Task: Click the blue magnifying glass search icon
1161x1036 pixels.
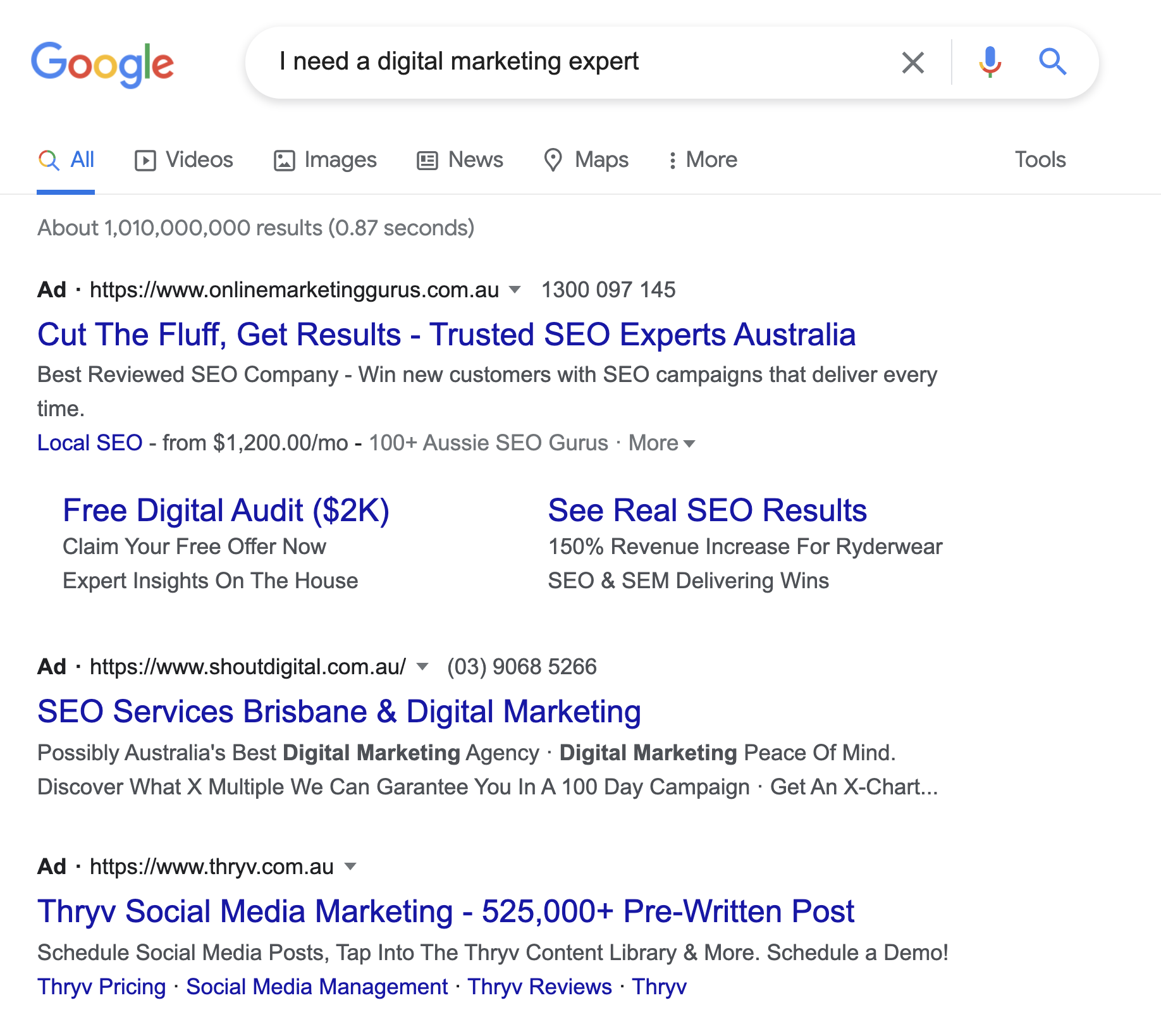Action: pyautogui.click(x=1052, y=62)
